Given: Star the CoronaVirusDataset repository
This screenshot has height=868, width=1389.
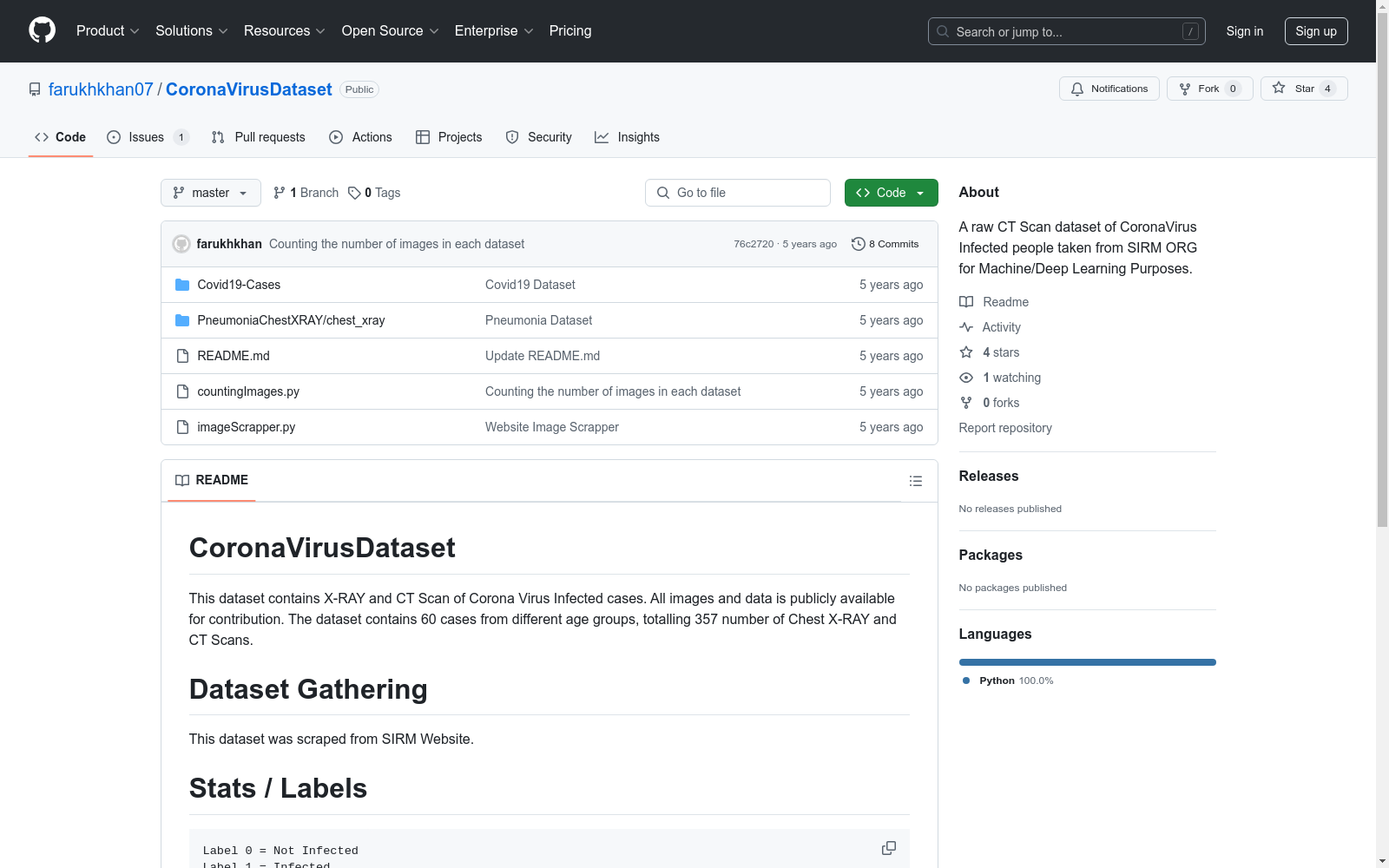Looking at the screenshot, I should (1304, 89).
